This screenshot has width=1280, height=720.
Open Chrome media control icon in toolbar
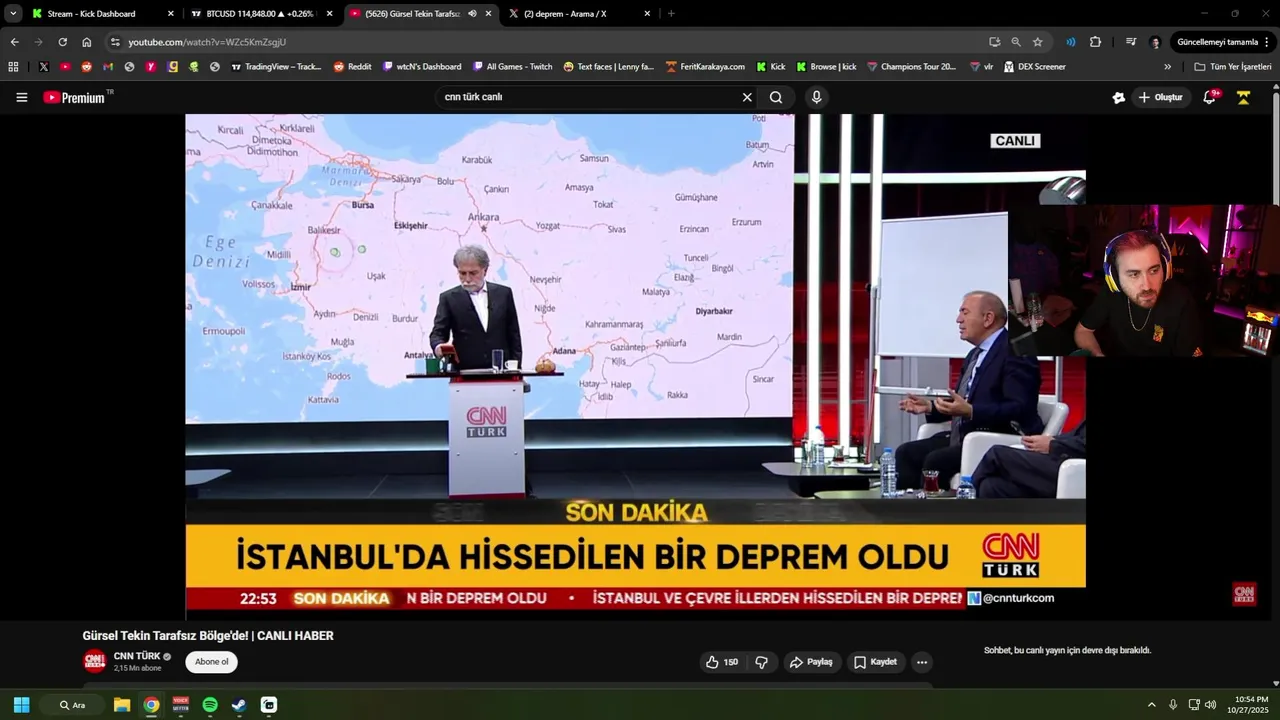[x=1131, y=42]
